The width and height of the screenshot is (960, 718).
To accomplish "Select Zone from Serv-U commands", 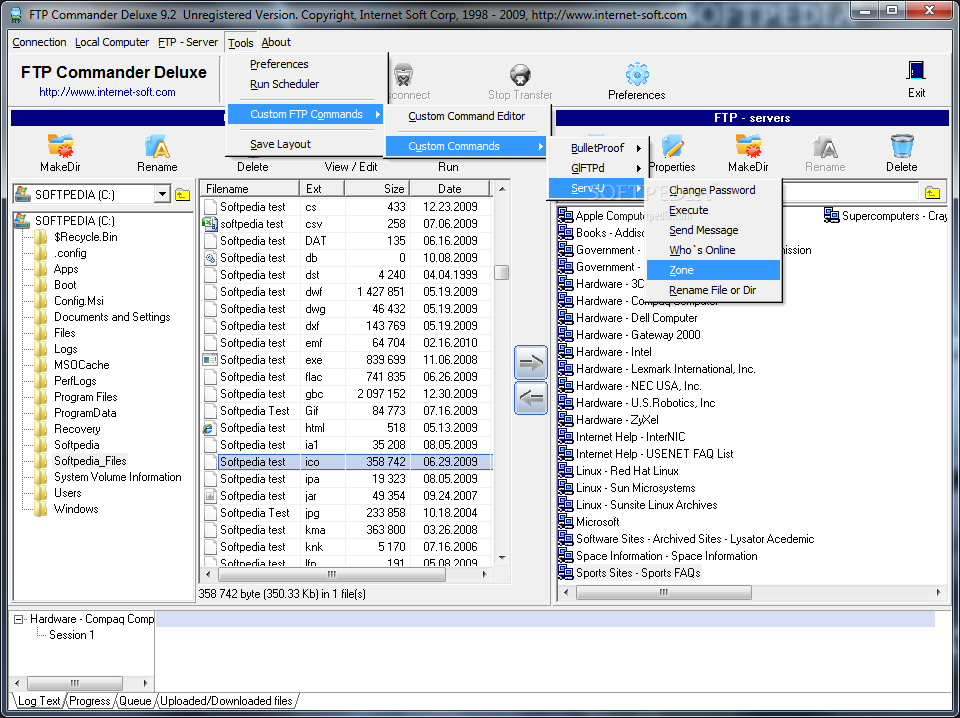I will point(714,270).
